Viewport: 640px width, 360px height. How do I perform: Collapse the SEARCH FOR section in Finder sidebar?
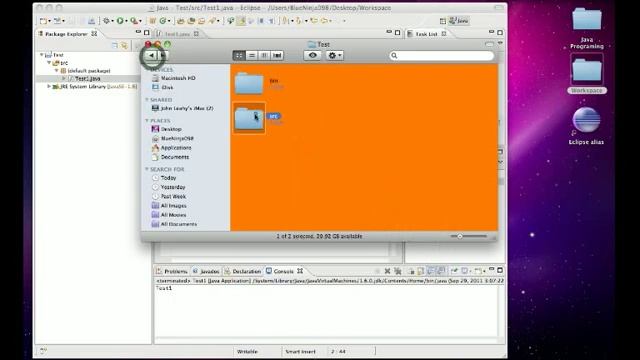tap(147, 169)
